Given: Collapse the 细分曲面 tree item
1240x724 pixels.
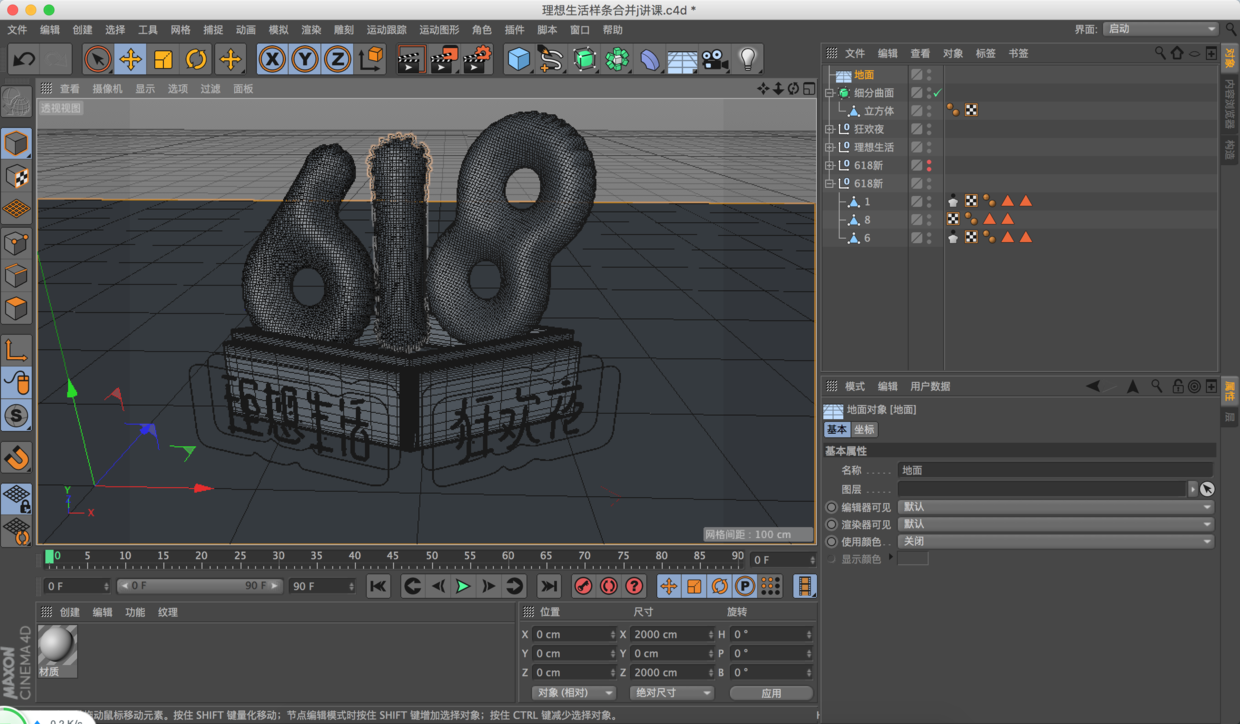Looking at the screenshot, I should tap(829, 93).
